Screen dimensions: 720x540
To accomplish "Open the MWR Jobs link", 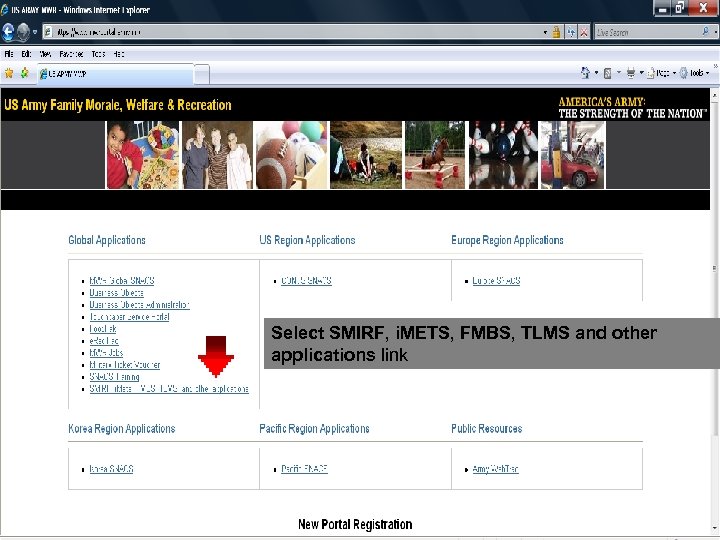I will pos(107,353).
